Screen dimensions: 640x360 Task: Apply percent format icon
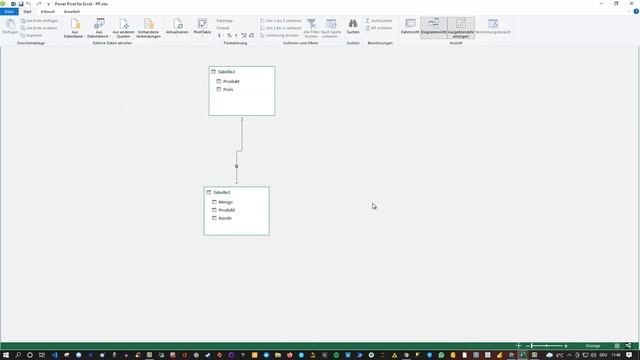tap(229, 36)
